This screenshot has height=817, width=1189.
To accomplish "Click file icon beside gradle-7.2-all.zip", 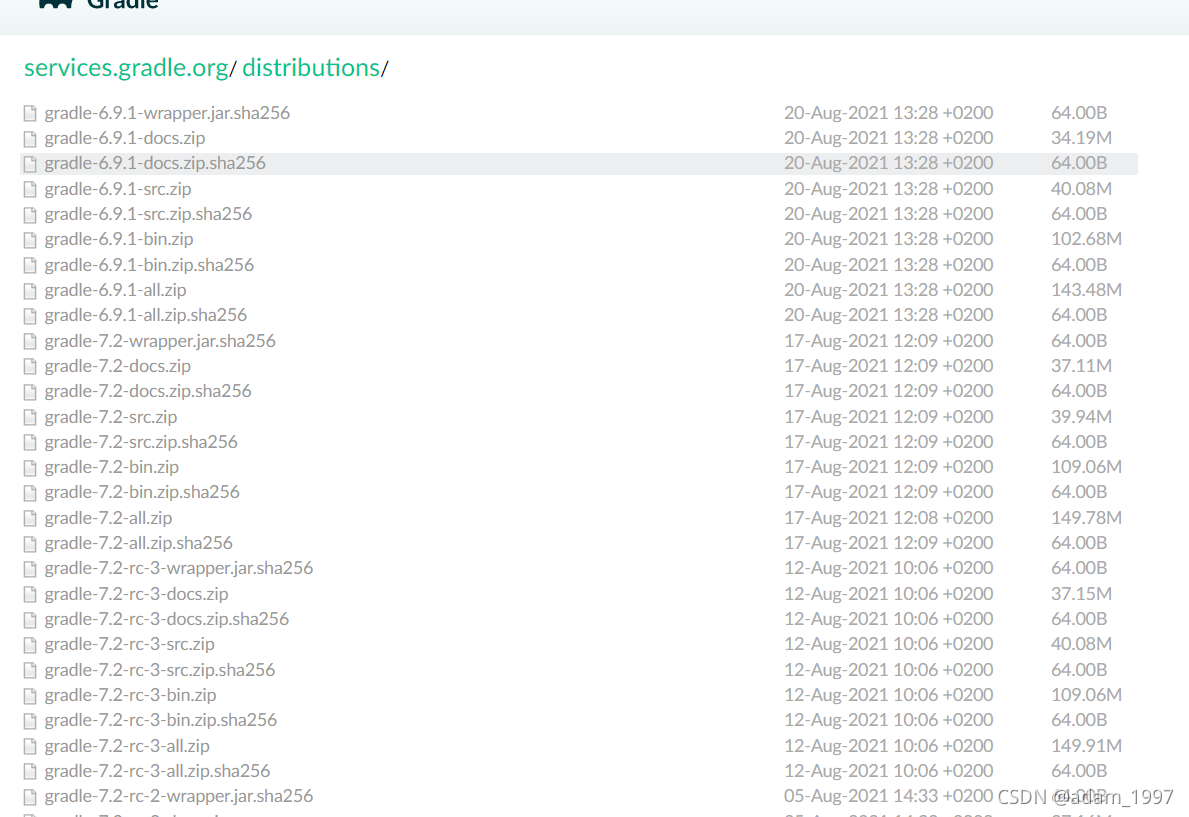I will pos(30,518).
